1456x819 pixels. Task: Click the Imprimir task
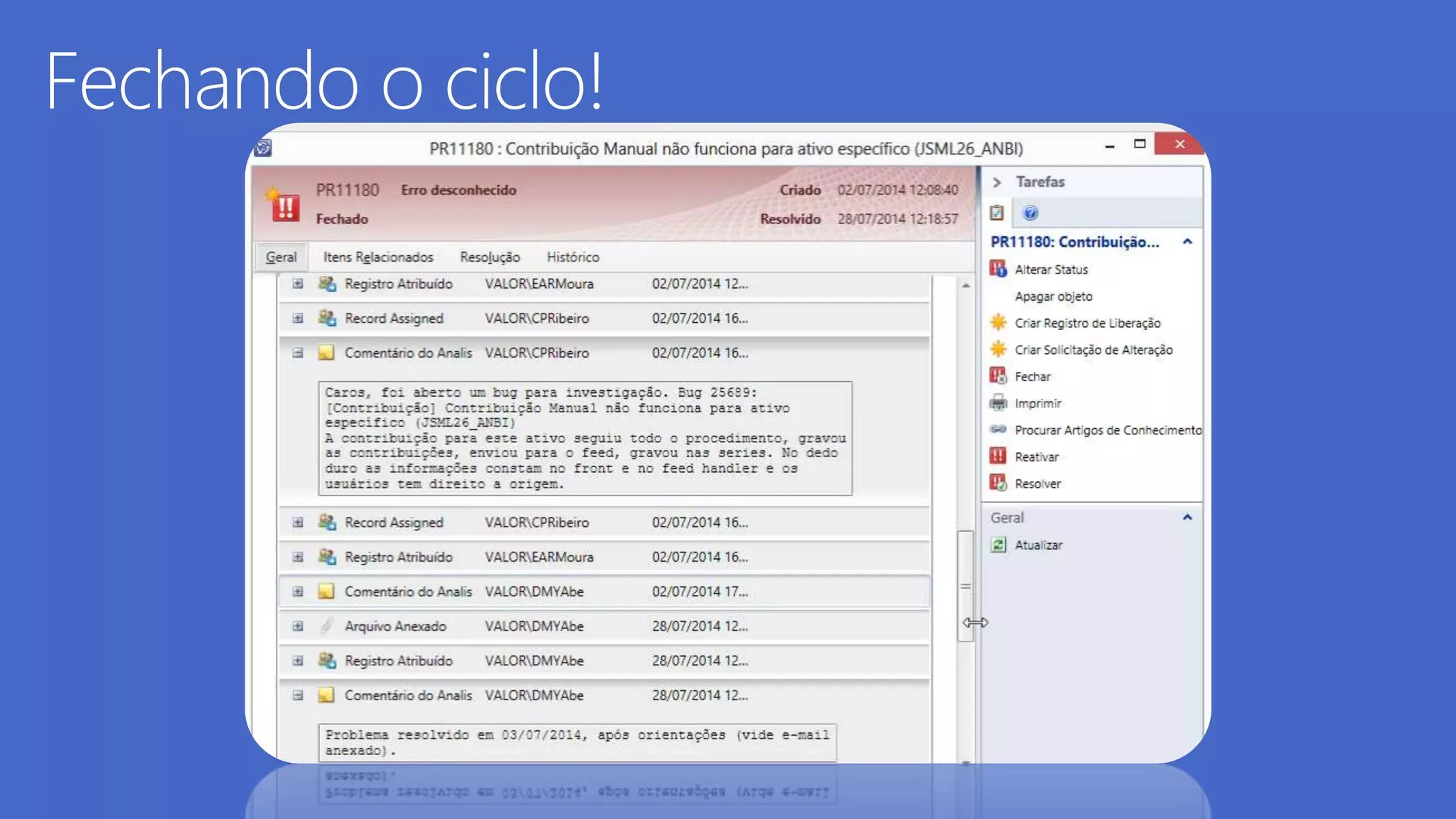click(1038, 403)
